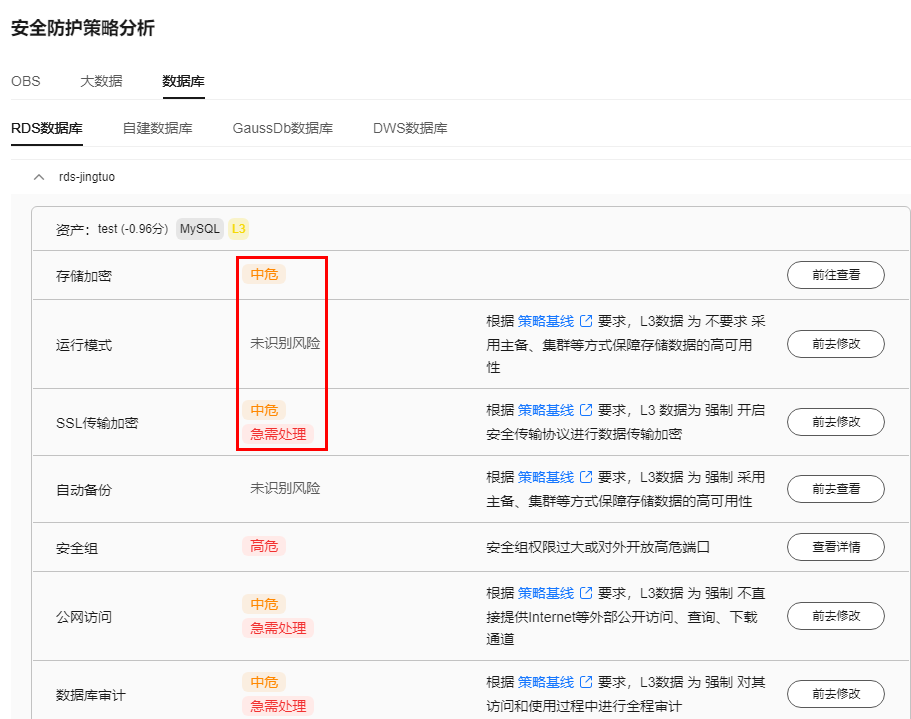Click the yellow L3 level tag
The image size is (911, 719).
(x=239, y=229)
